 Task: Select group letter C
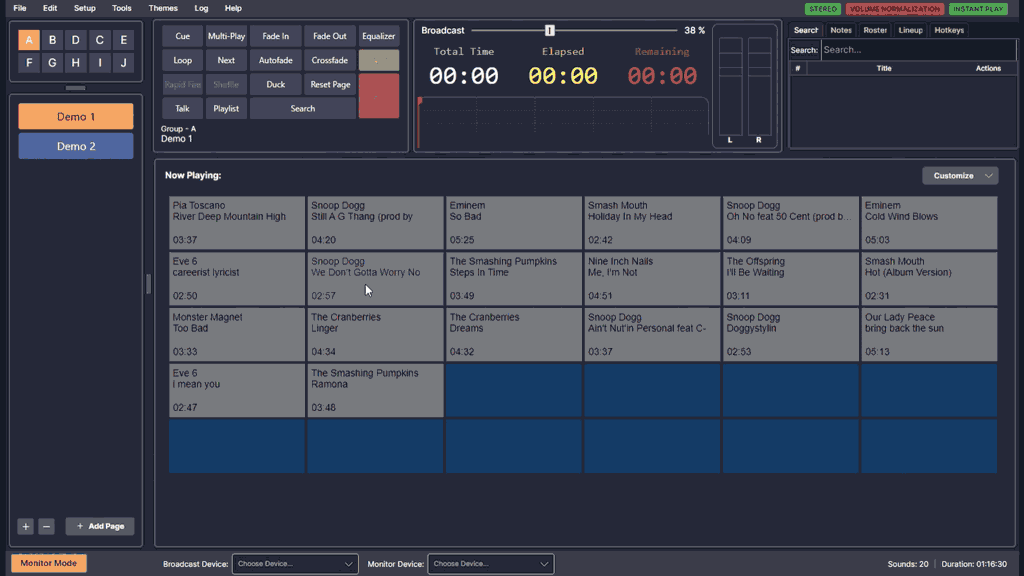tap(99, 40)
